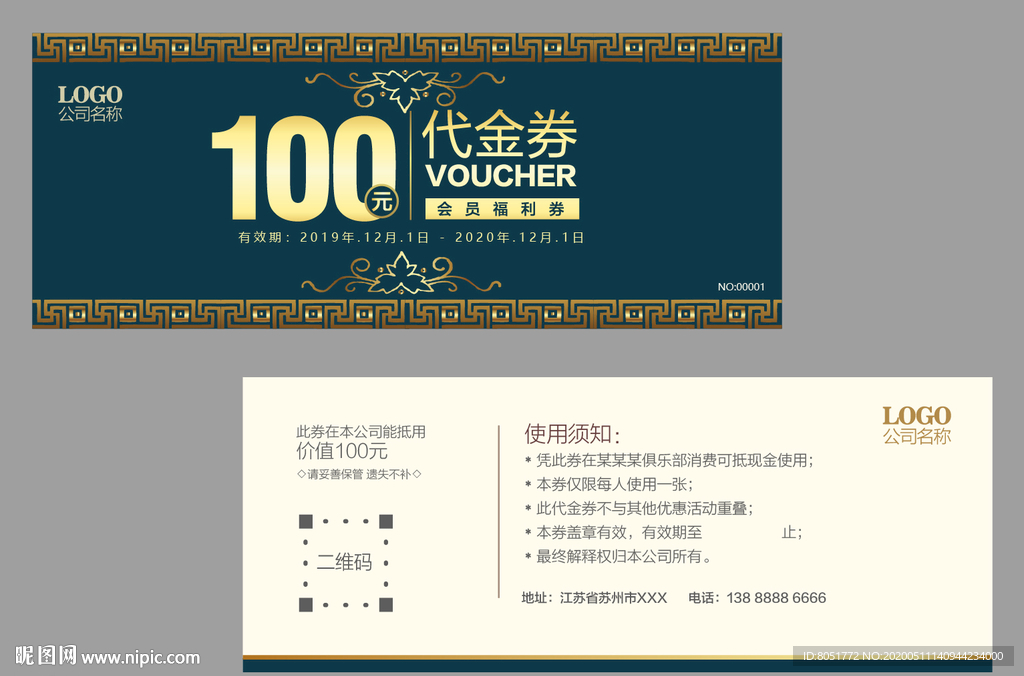Click the 最终解释权归本公司所有 terms line
Viewport: 1024px width, 676px height.
click(624, 557)
